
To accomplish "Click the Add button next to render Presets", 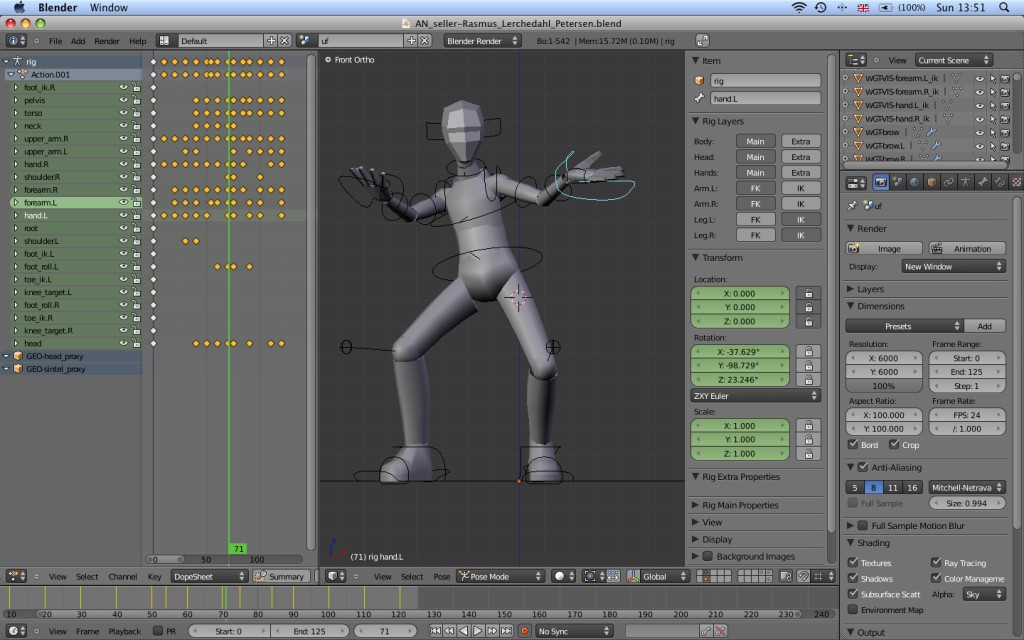I will click(986, 325).
